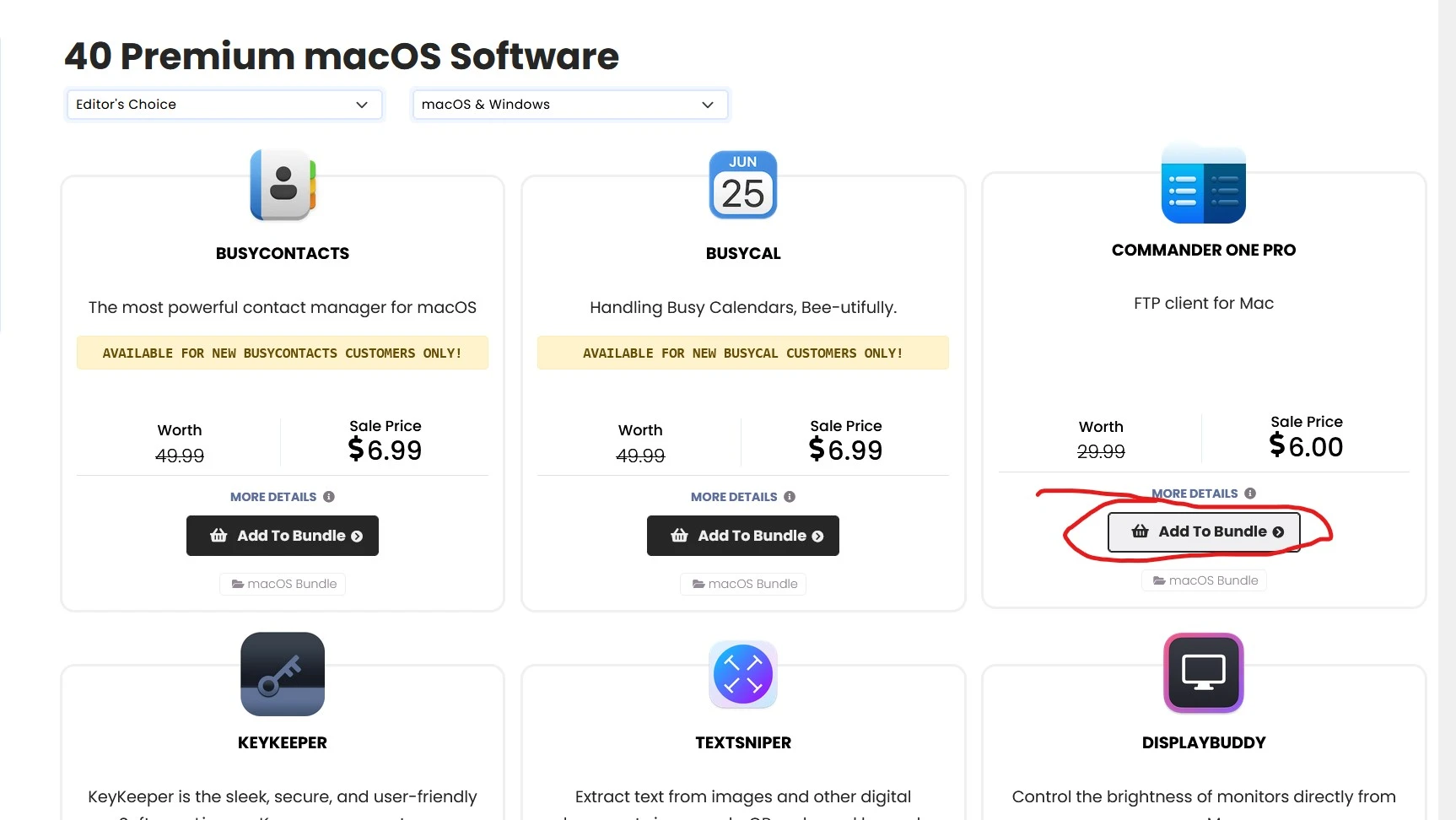The width and height of the screenshot is (1456, 820).
Task: Click the KEYKEEPER product title
Action: pyautogui.click(x=283, y=742)
